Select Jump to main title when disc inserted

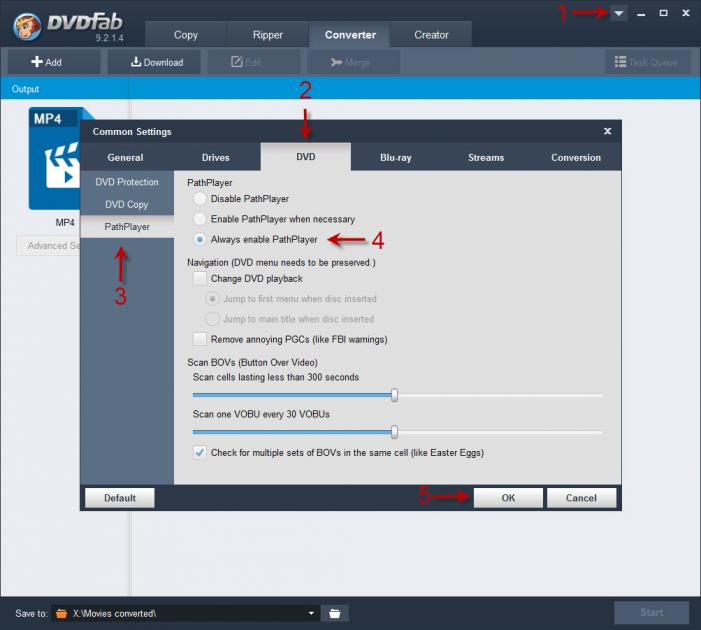pos(212,319)
